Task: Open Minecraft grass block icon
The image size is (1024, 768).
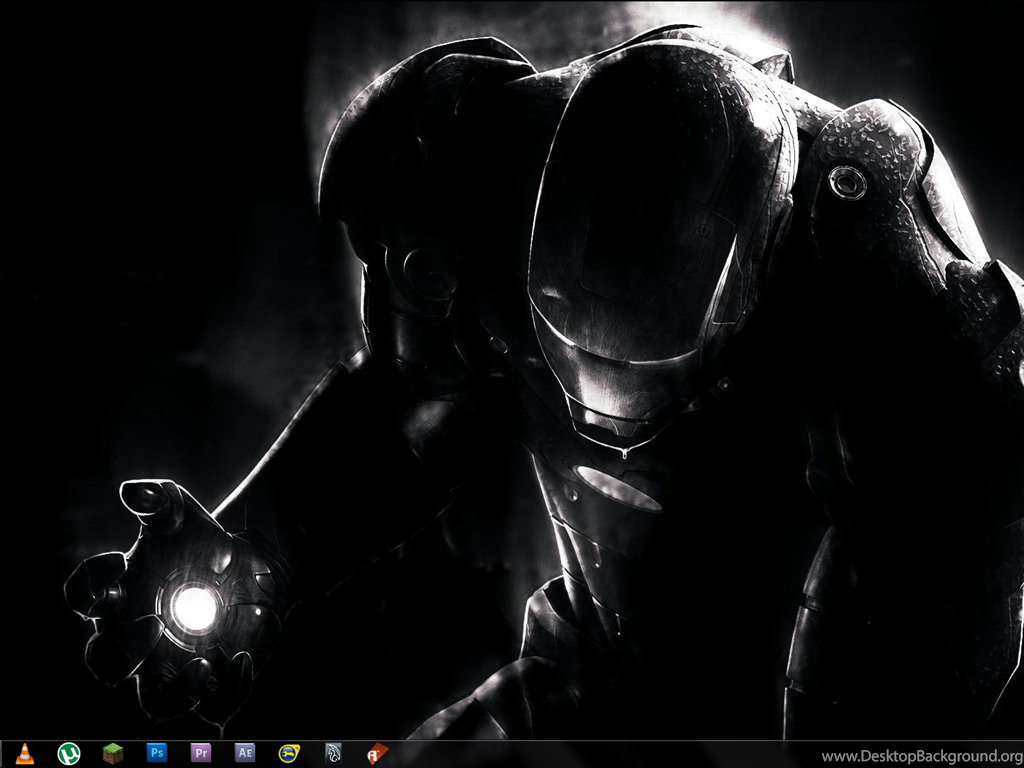Action: coord(113,754)
